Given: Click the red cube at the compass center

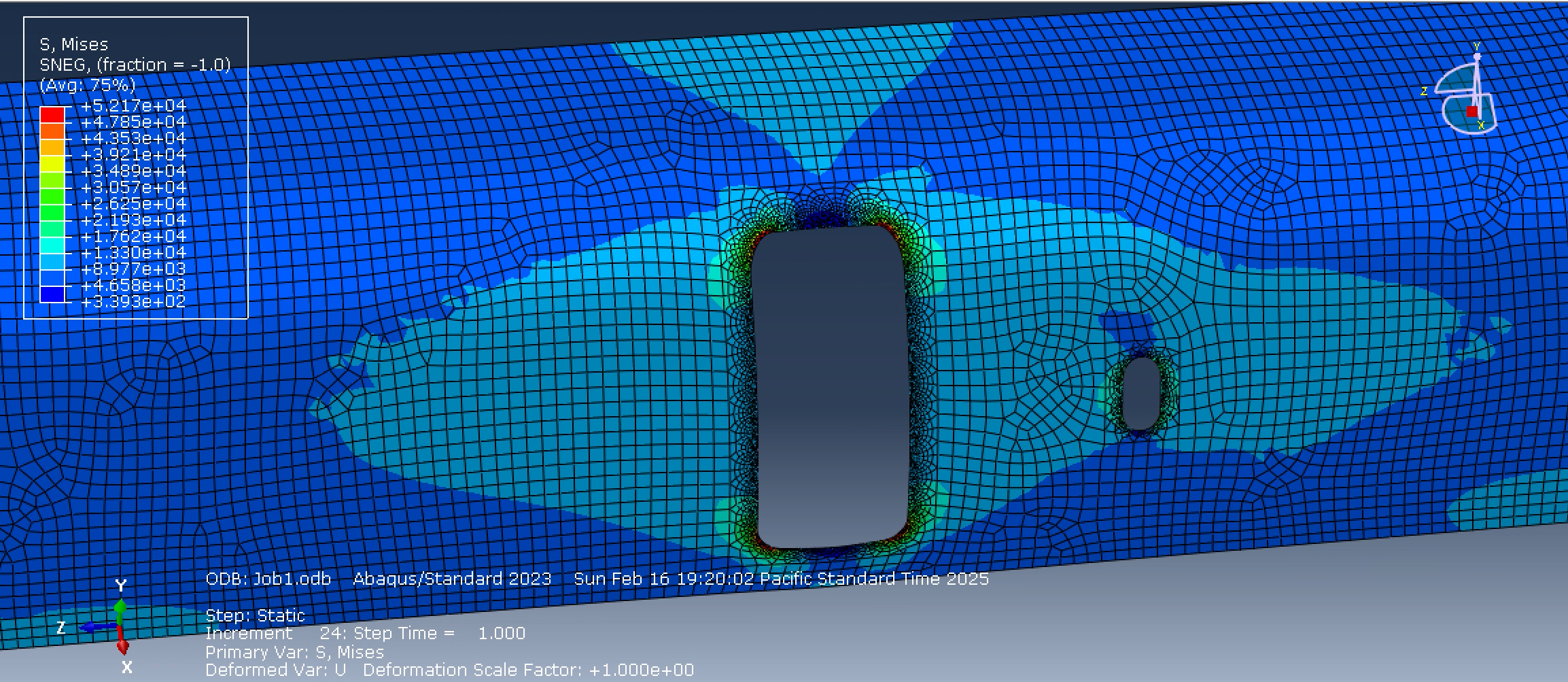Looking at the screenshot, I should [1471, 113].
